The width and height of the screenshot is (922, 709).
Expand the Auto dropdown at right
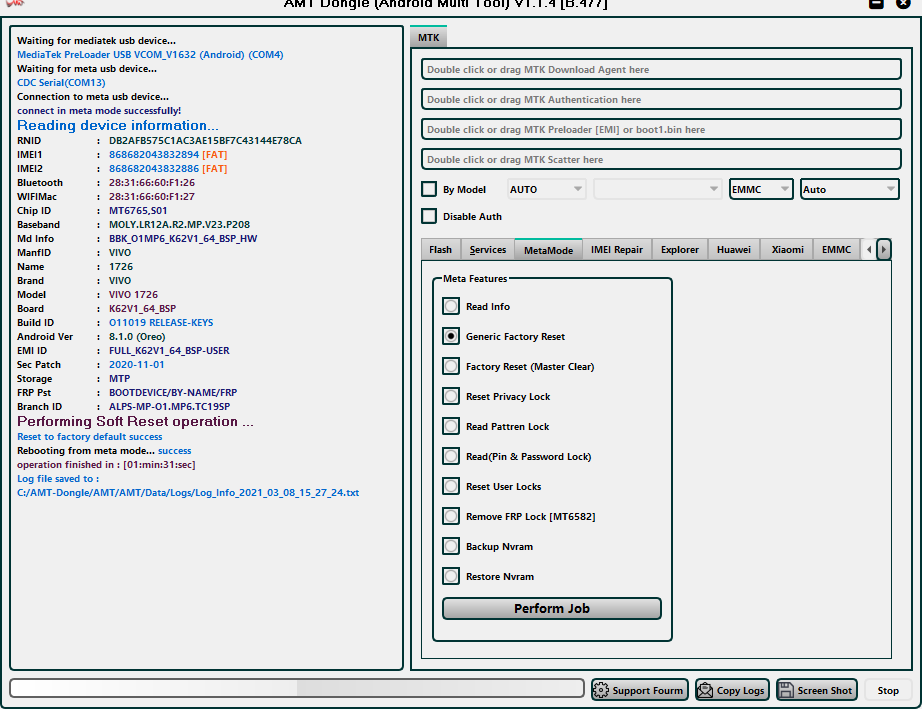(x=850, y=189)
